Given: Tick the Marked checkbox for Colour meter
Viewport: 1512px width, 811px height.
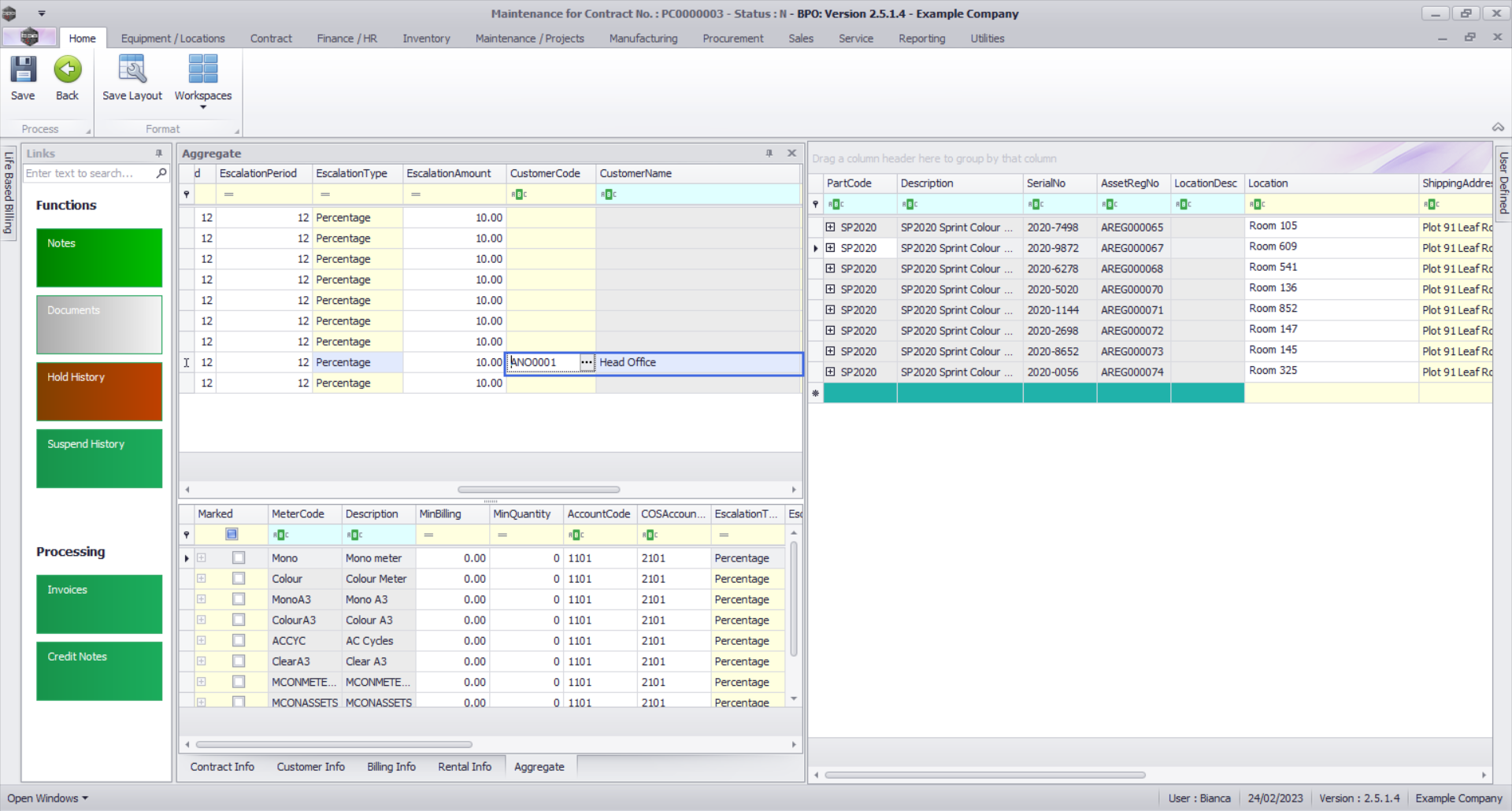Looking at the screenshot, I should pyautogui.click(x=239, y=579).
